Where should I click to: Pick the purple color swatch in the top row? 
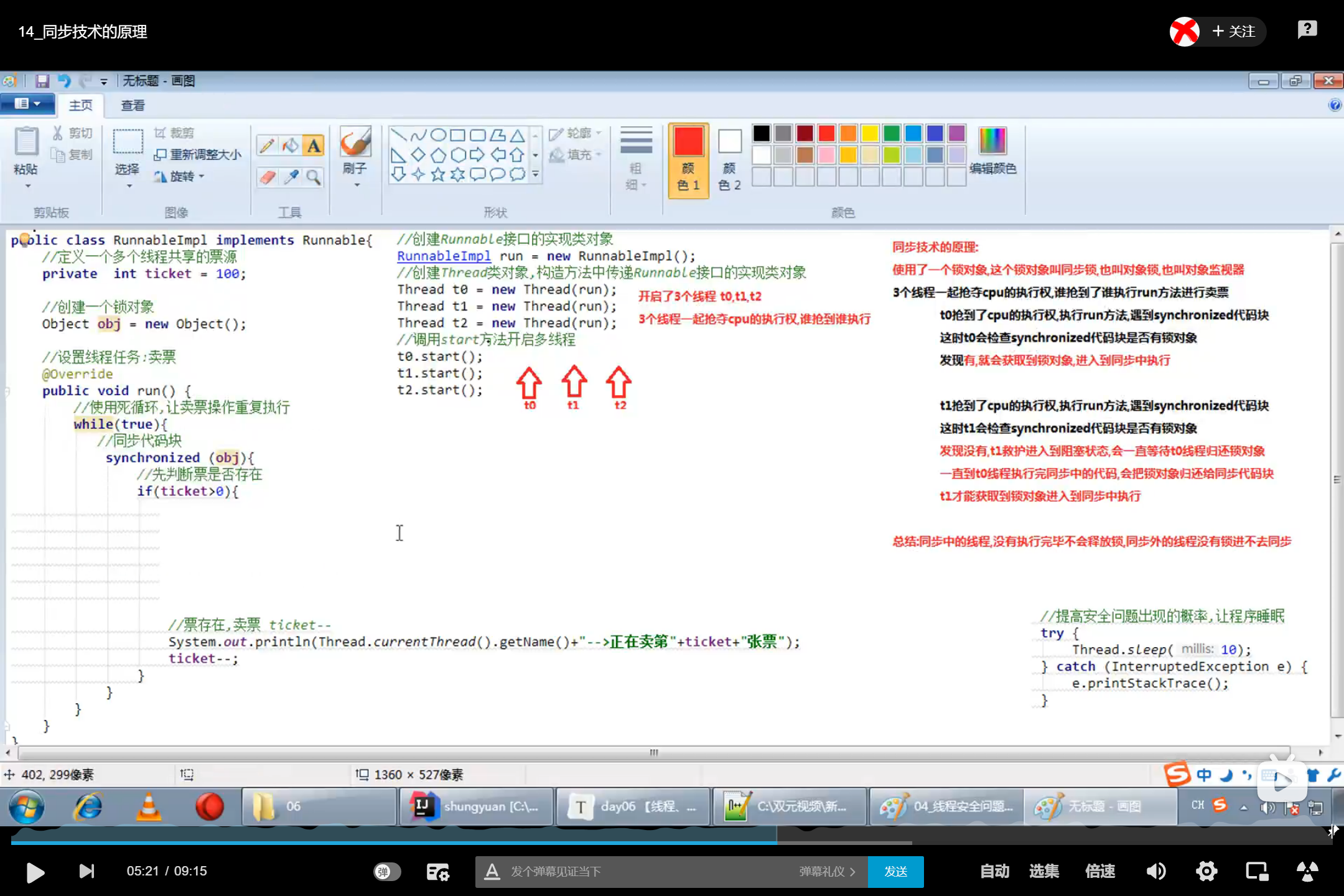[x=956, y=133]
